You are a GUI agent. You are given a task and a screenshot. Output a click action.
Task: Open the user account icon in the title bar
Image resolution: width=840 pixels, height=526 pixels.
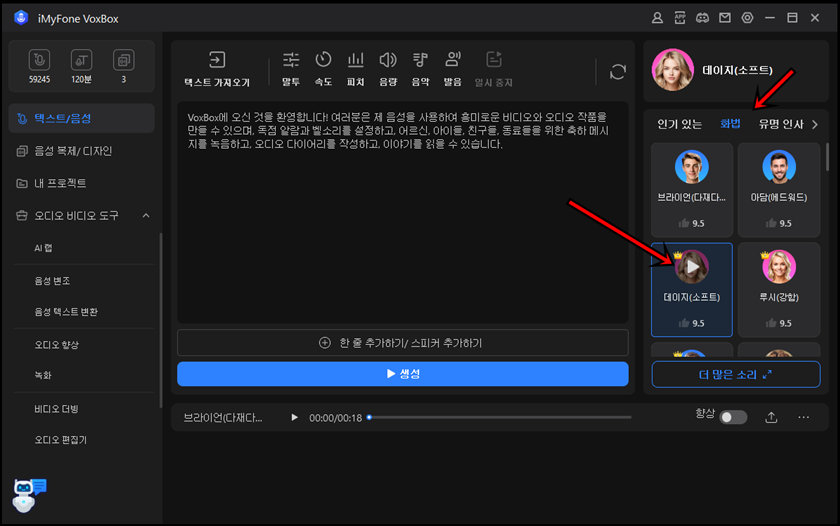coord(657,18)
